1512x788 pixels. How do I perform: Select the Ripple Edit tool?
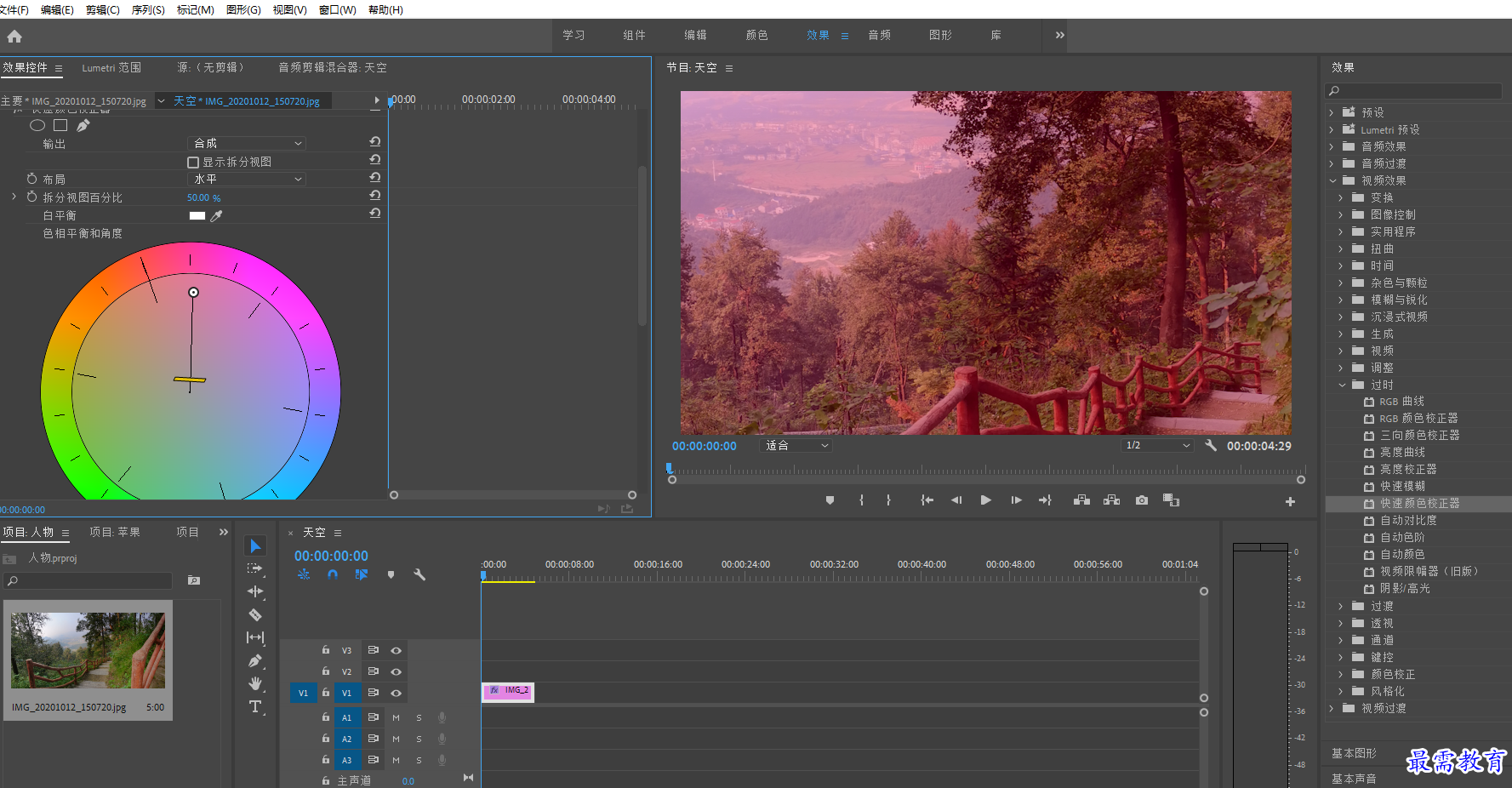click(255, 591)
